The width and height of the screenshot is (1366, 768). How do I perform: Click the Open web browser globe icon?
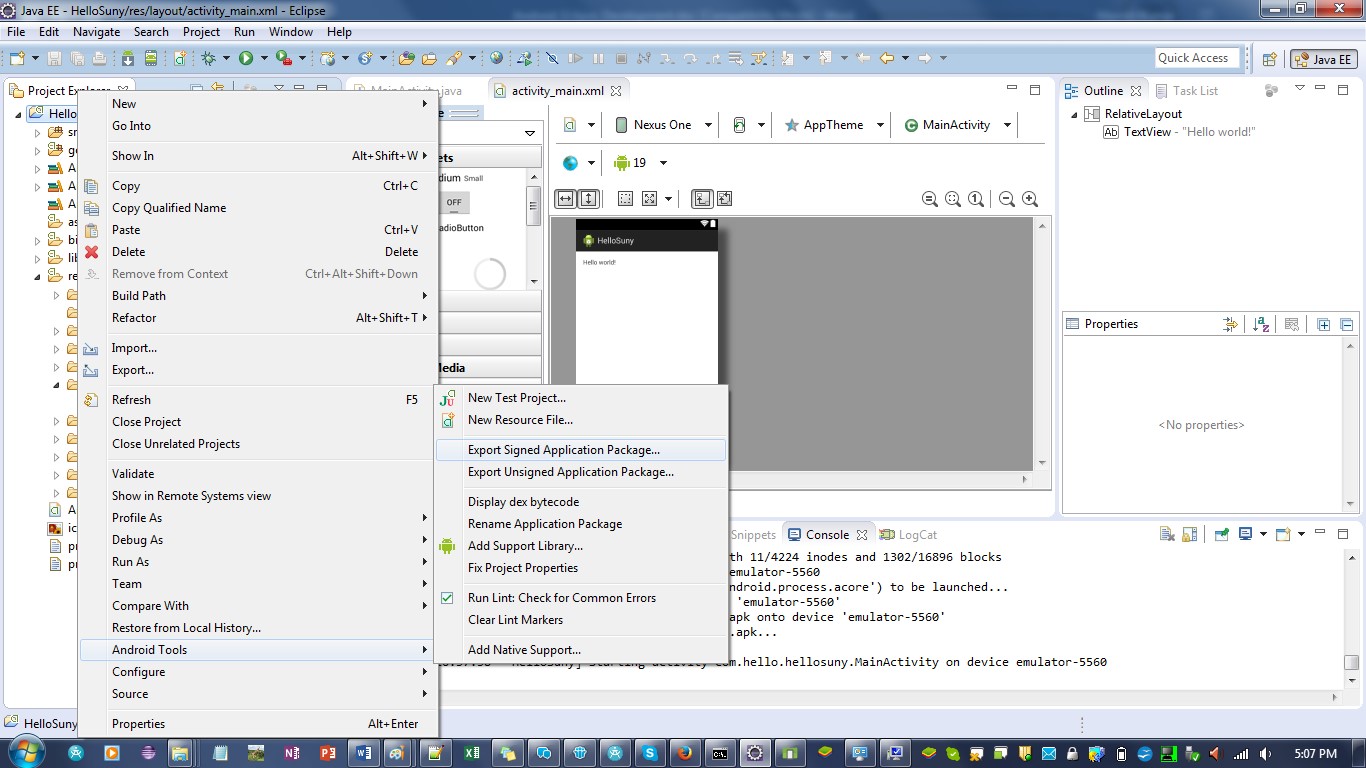point(497,58)
